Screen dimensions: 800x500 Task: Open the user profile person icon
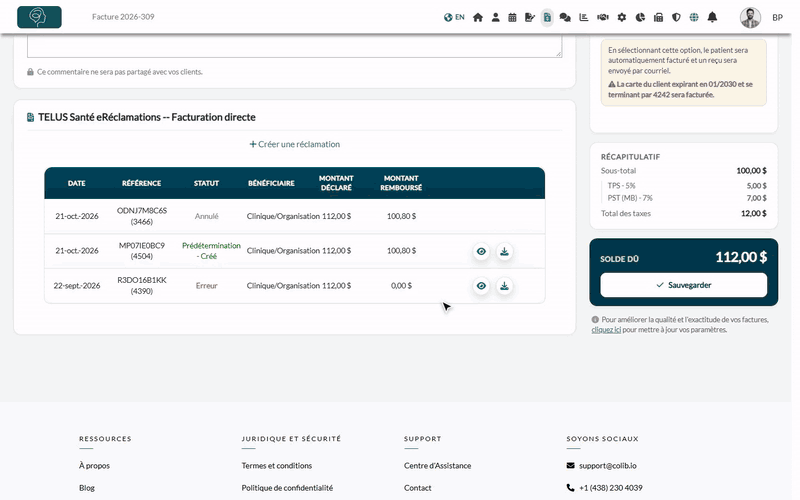495,17
